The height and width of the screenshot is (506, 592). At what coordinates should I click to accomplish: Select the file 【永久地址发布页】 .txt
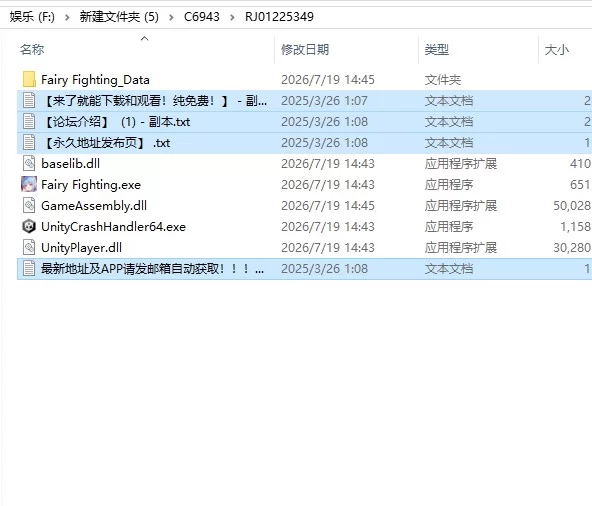[106, 143]
